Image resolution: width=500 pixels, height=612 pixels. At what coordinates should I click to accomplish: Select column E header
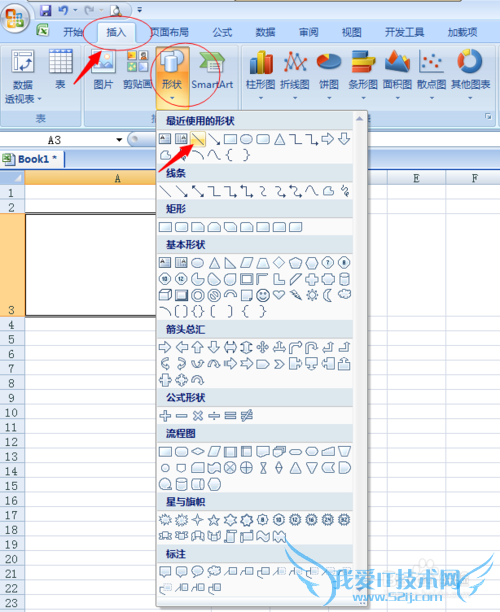click(416, 178)
